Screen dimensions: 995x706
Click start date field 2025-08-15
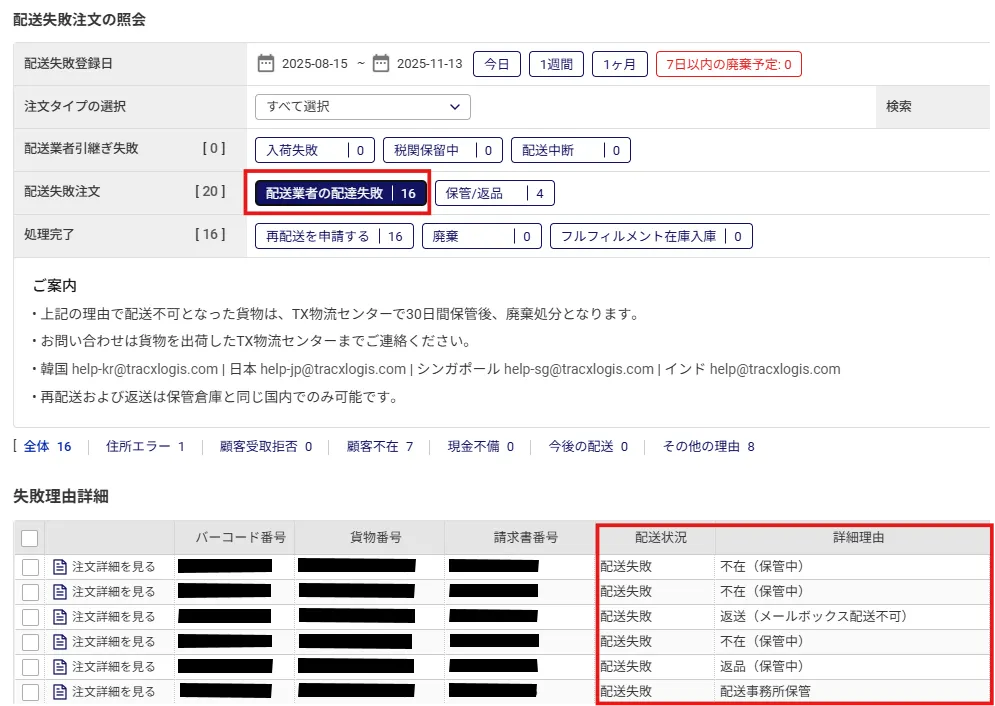click(315, 64)
